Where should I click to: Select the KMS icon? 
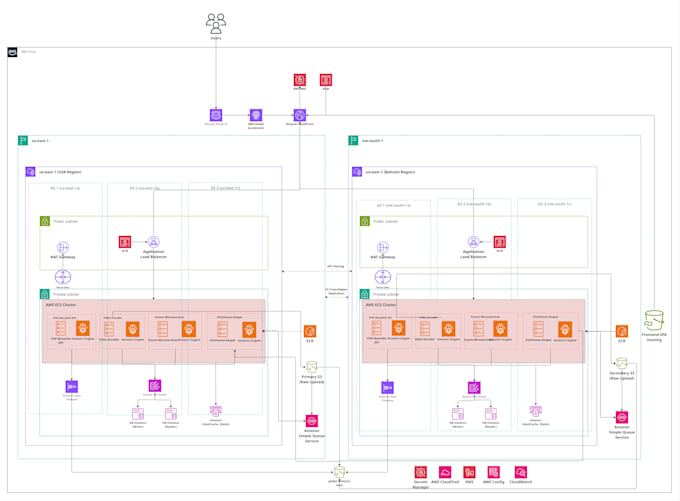[x=469, y=472]
